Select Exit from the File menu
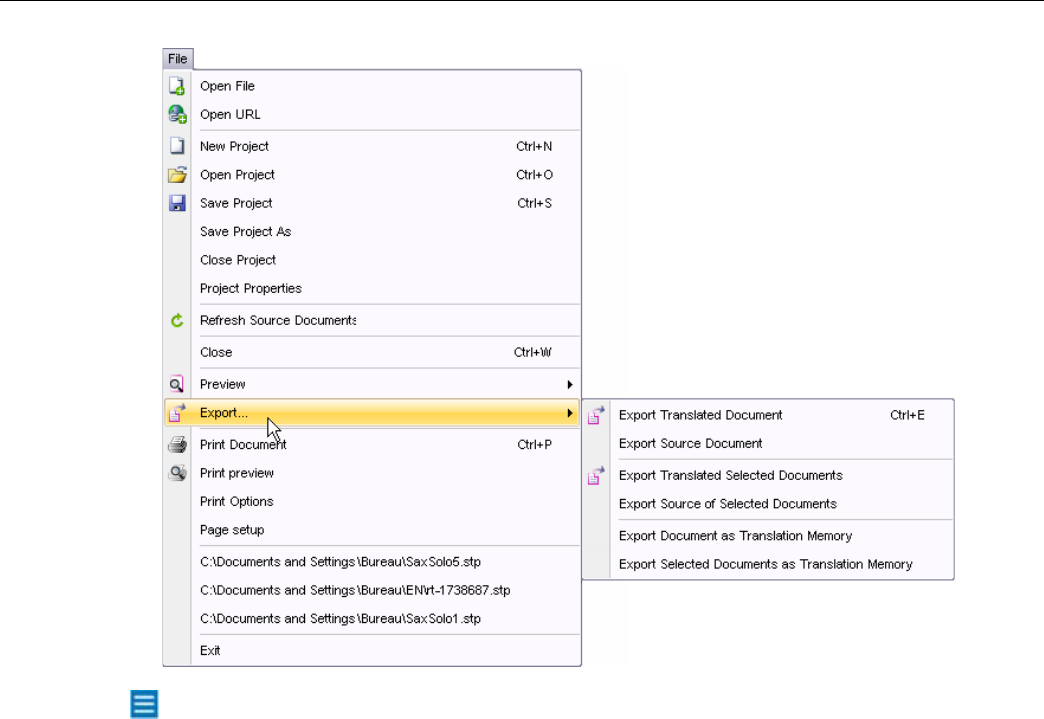This screenshot has width=1044, height=719. point(210,651)
